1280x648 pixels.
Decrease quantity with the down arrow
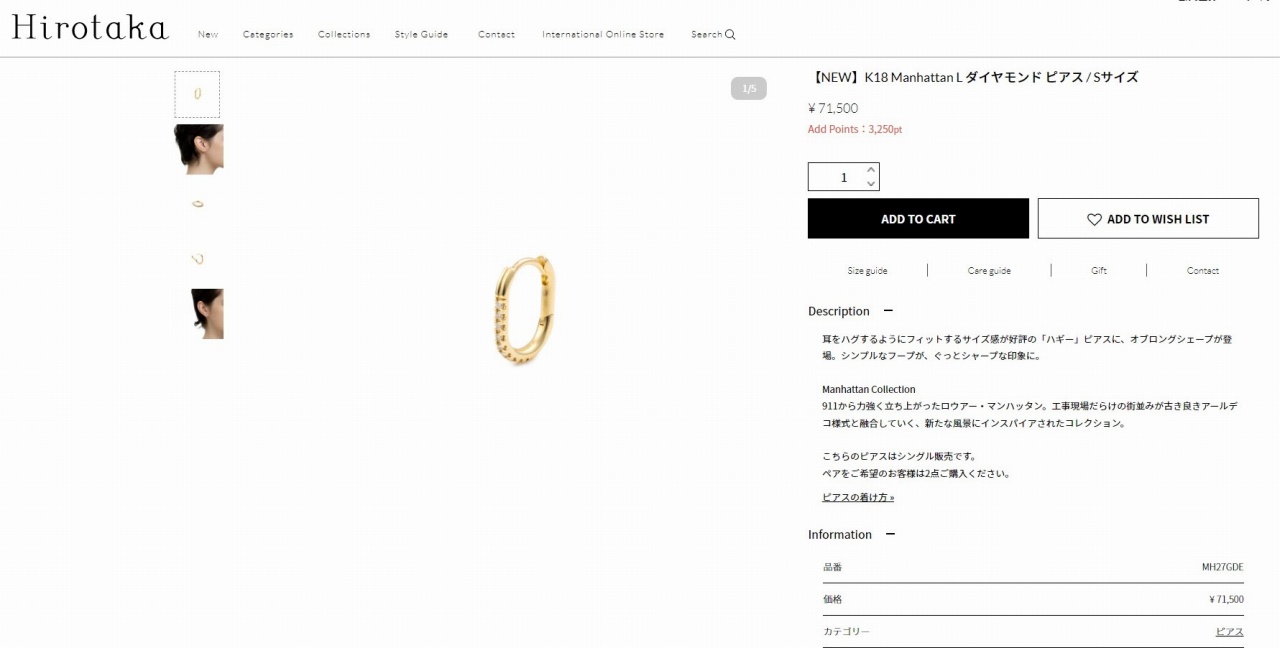pyautogui.click(x=870, y=184)
